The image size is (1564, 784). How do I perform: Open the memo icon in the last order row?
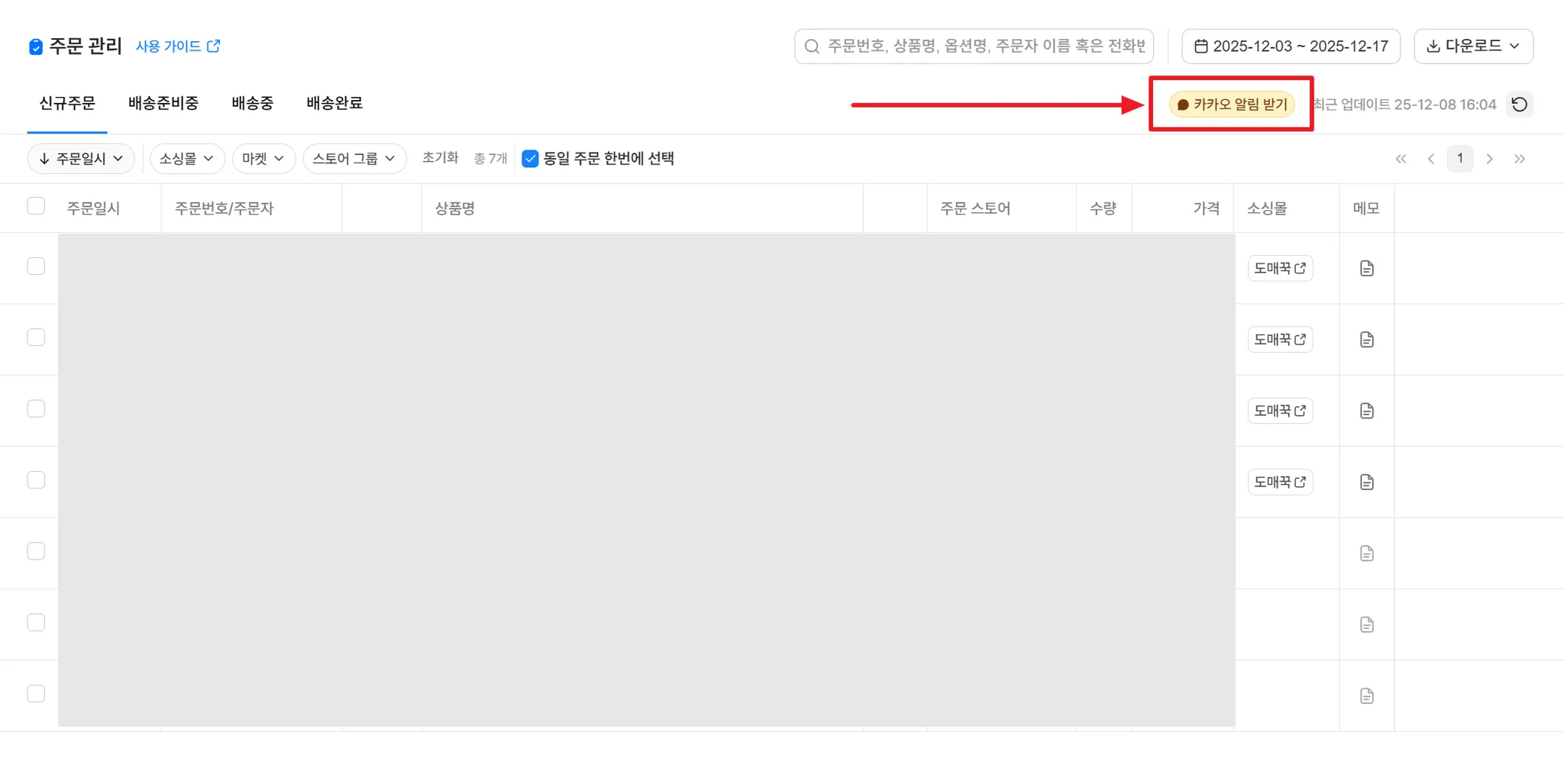pyautogui.click(x=1367, y=696)
